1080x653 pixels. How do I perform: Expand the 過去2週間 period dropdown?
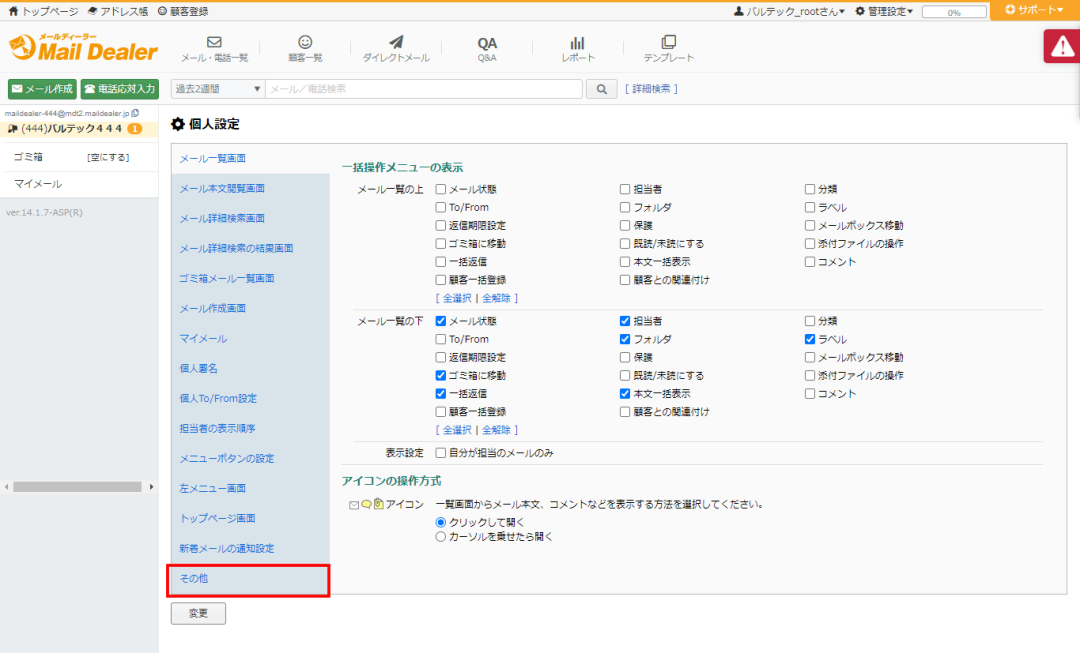(x=218, y=89)
